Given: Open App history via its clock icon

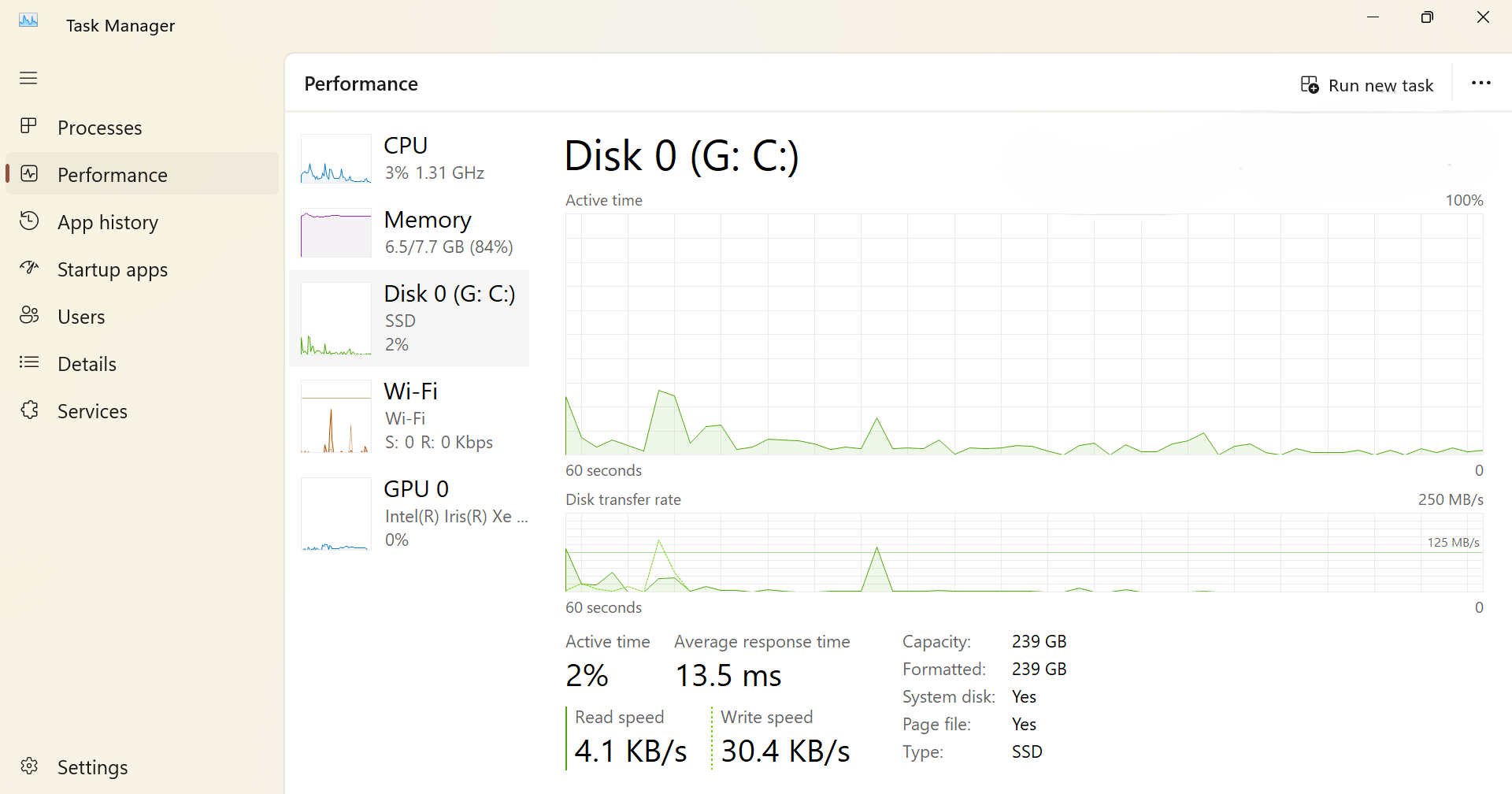Looking at the screenshot, I should (x=29, y=221).
